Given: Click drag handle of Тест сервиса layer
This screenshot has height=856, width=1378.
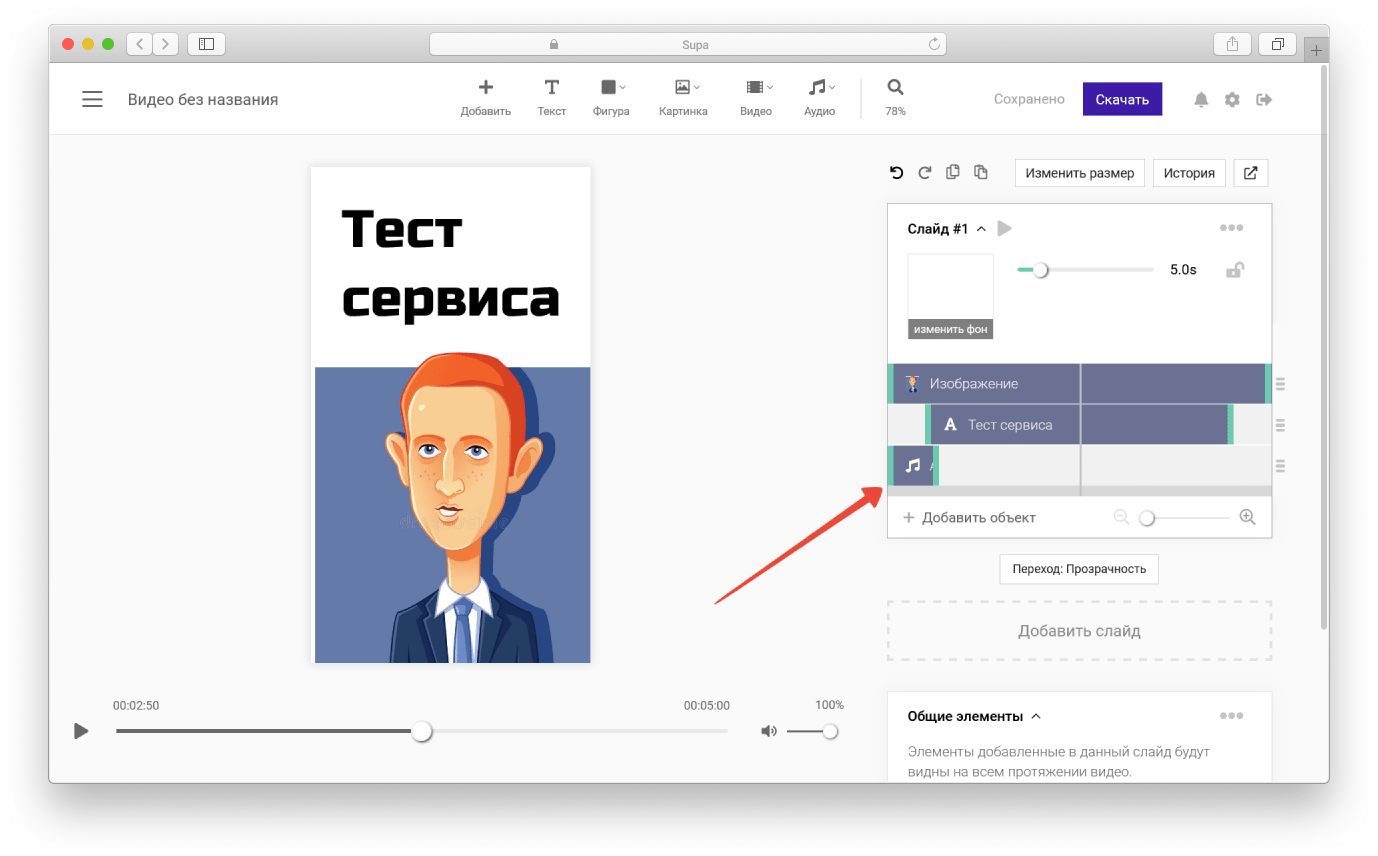Looking at the screenshot, I should pyautogui.click(x=1280, y=425).
